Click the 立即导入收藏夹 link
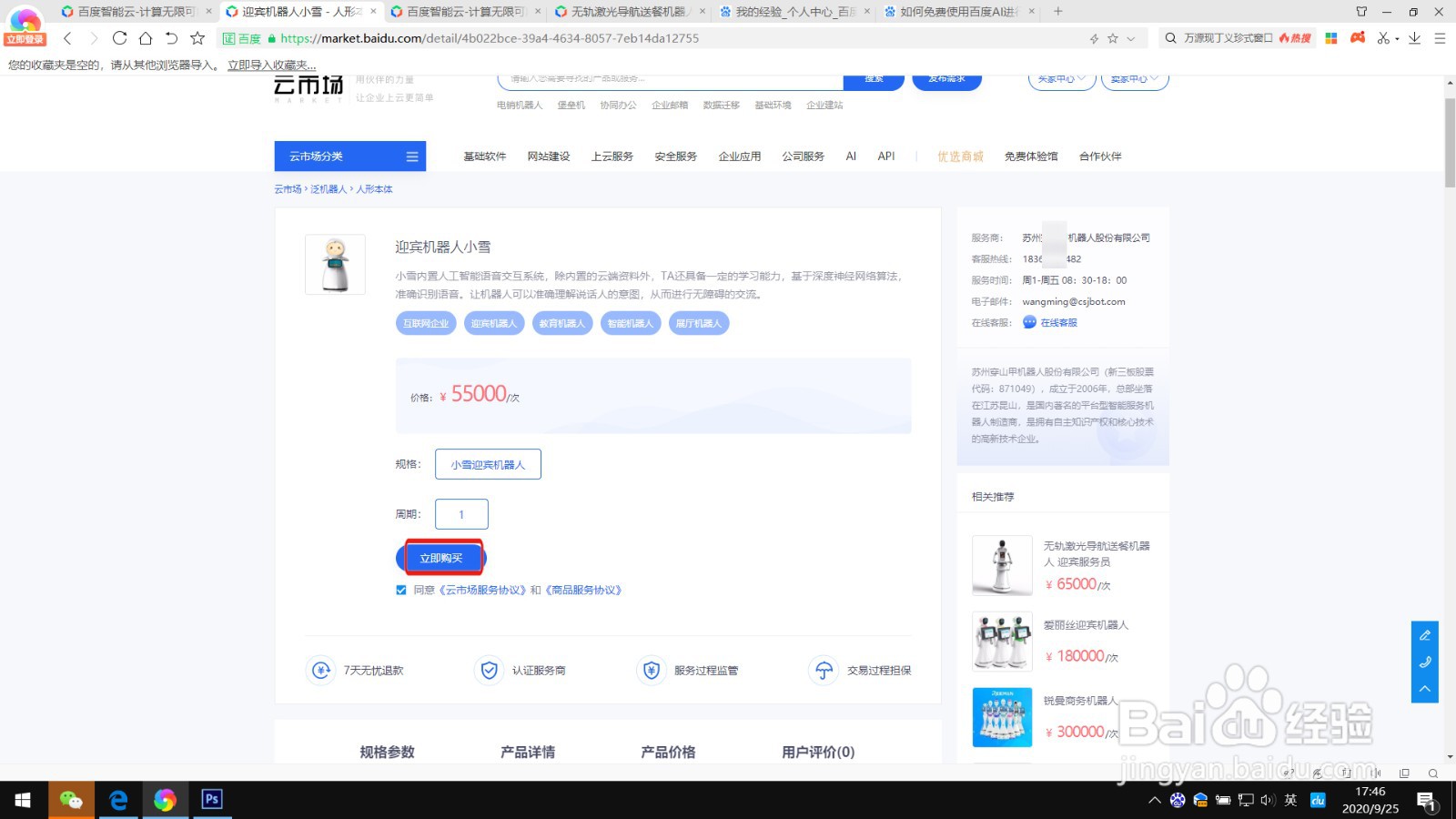Viewport: 1456px width, 819px height. tap(272, 66)
